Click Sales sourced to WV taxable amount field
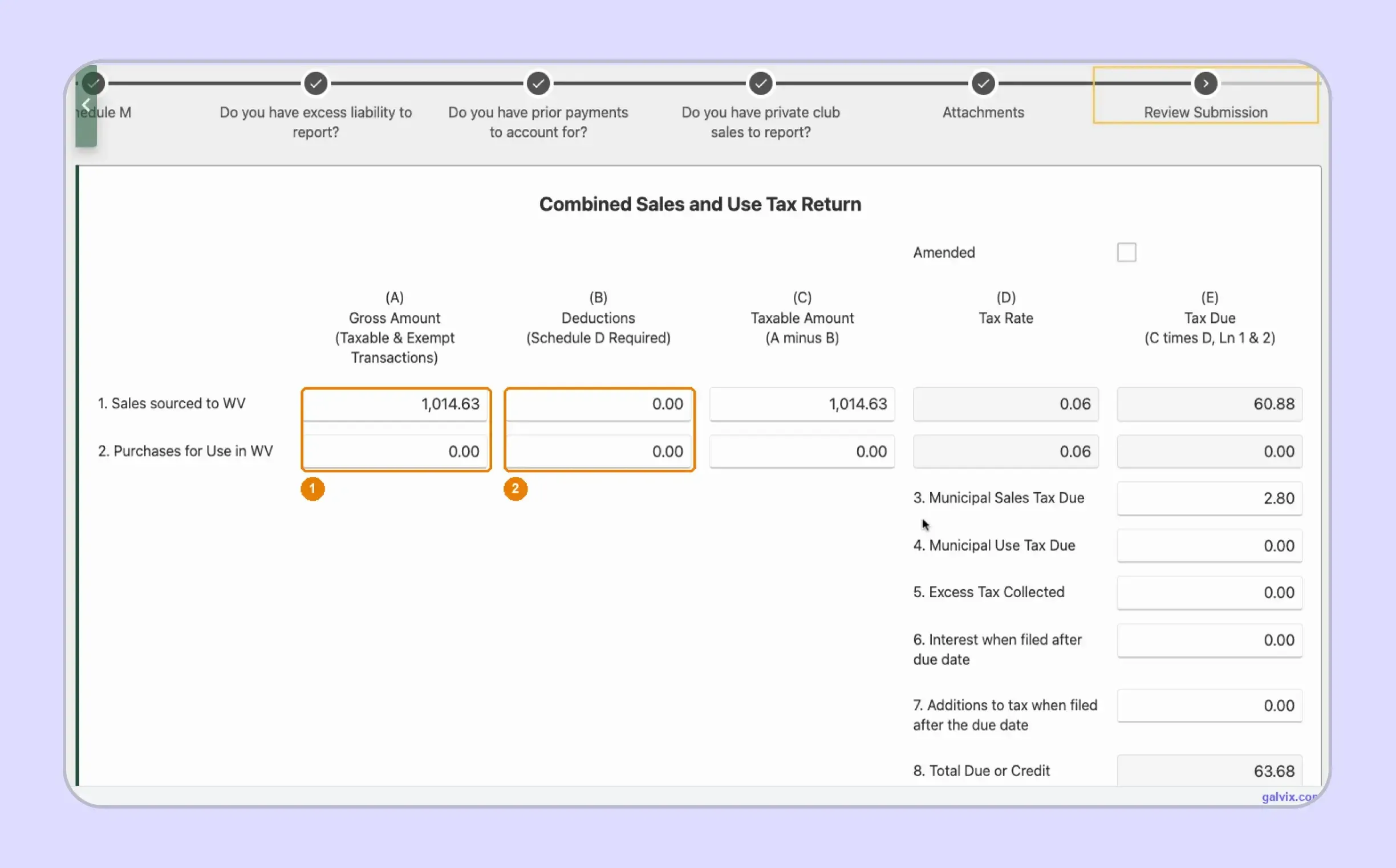Image resolution: width=1396 pixels, height=868 pixels. (x=802, y=404)
